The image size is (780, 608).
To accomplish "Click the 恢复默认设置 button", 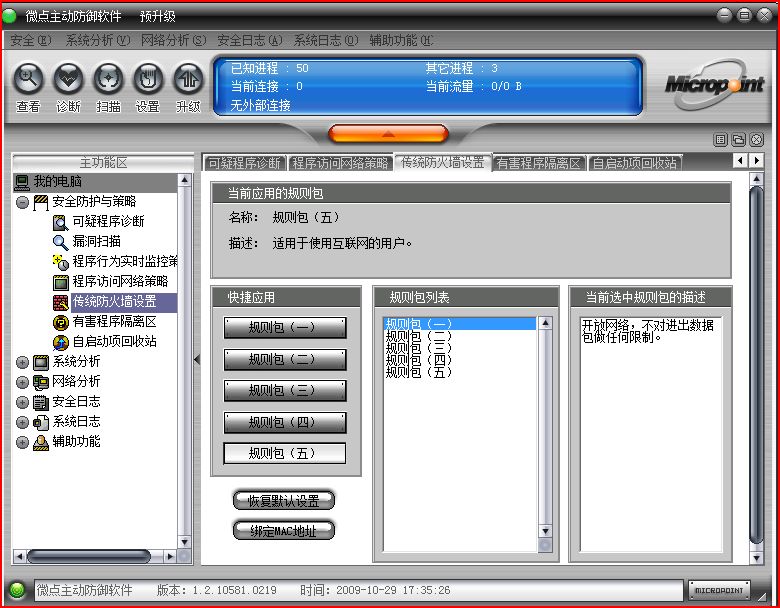I will point(284,501).
